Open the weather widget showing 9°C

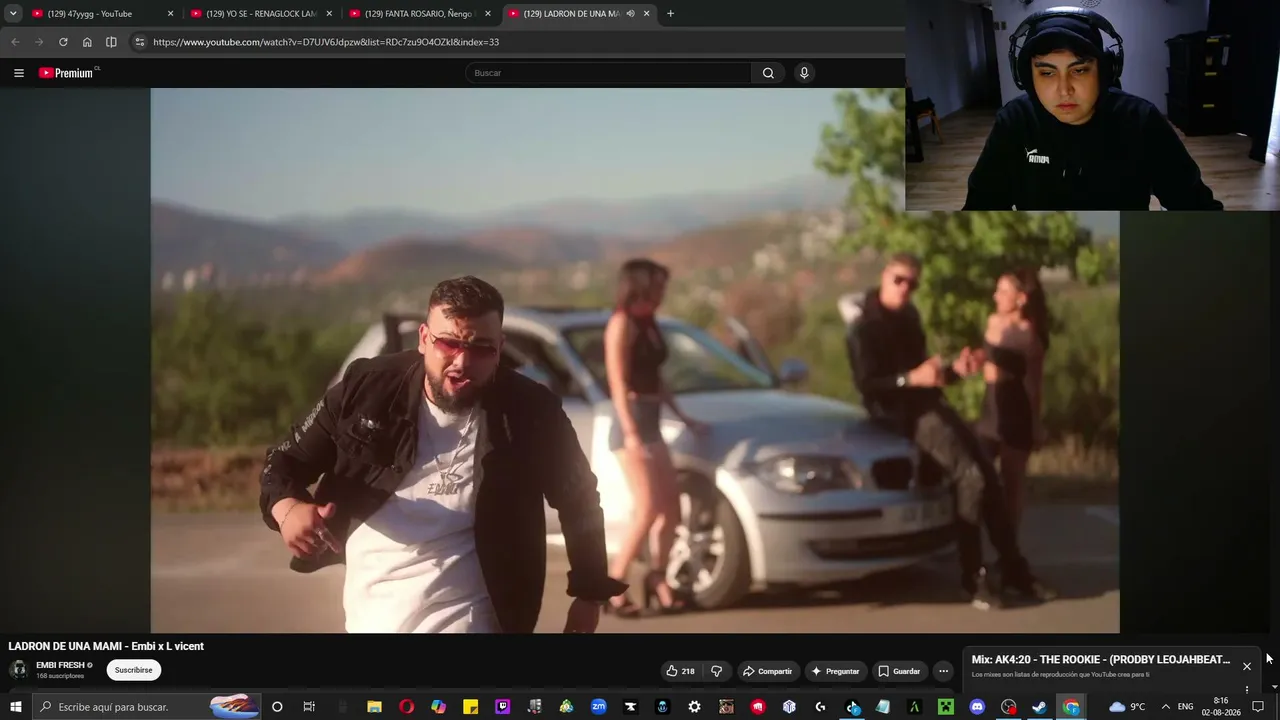[x=1127, y=707]
